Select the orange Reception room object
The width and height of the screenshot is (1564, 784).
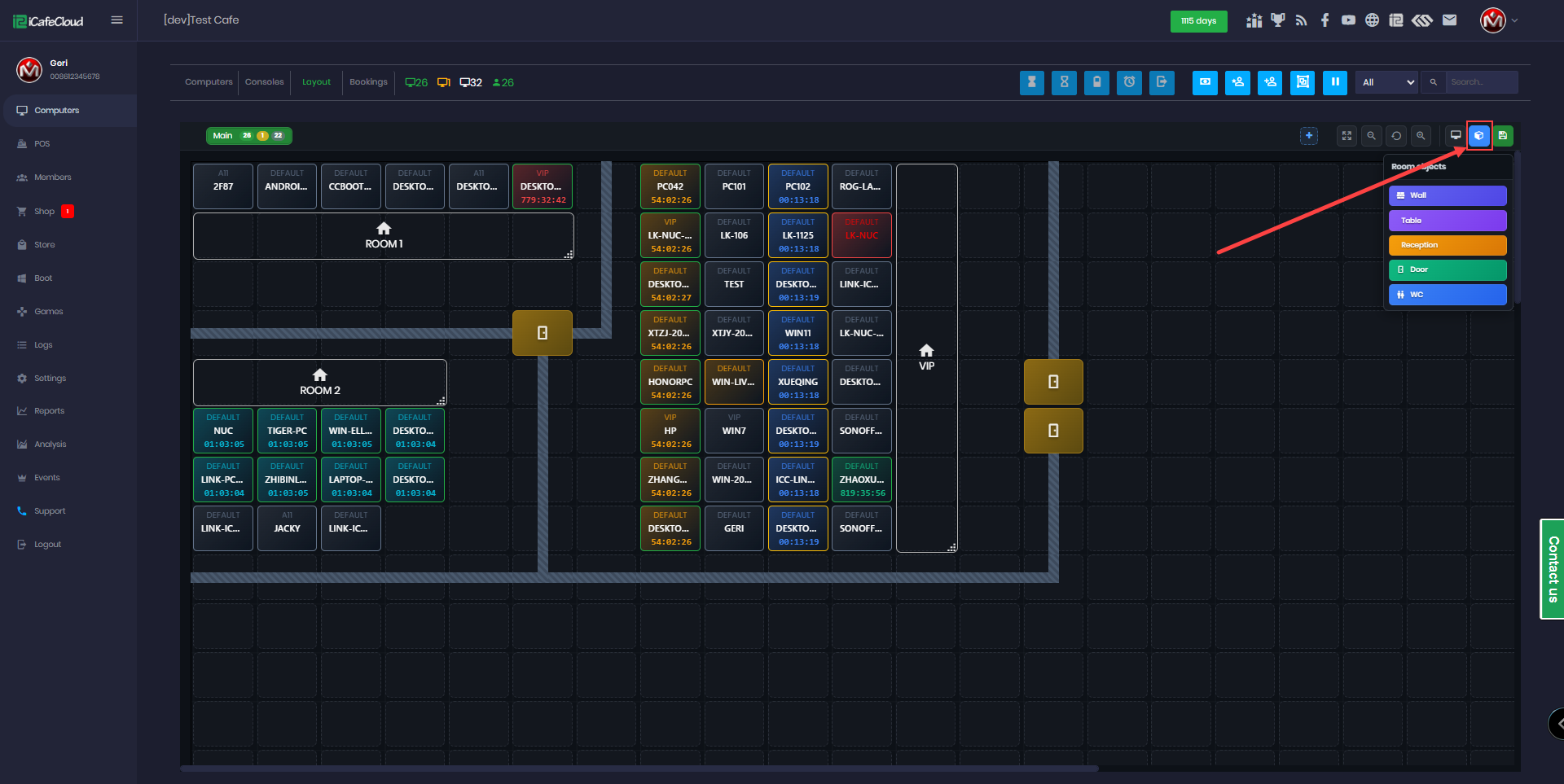[1447, 245]
